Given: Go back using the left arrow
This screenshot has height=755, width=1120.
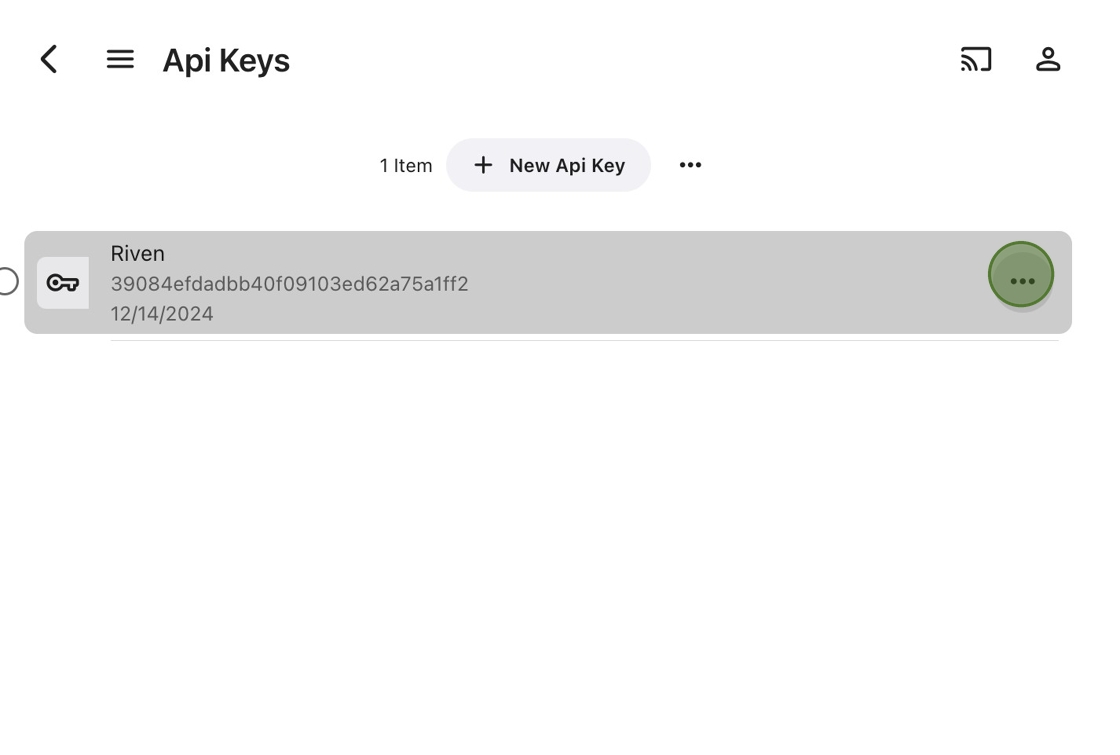Looking at the screenshot, I should (49, 60).
